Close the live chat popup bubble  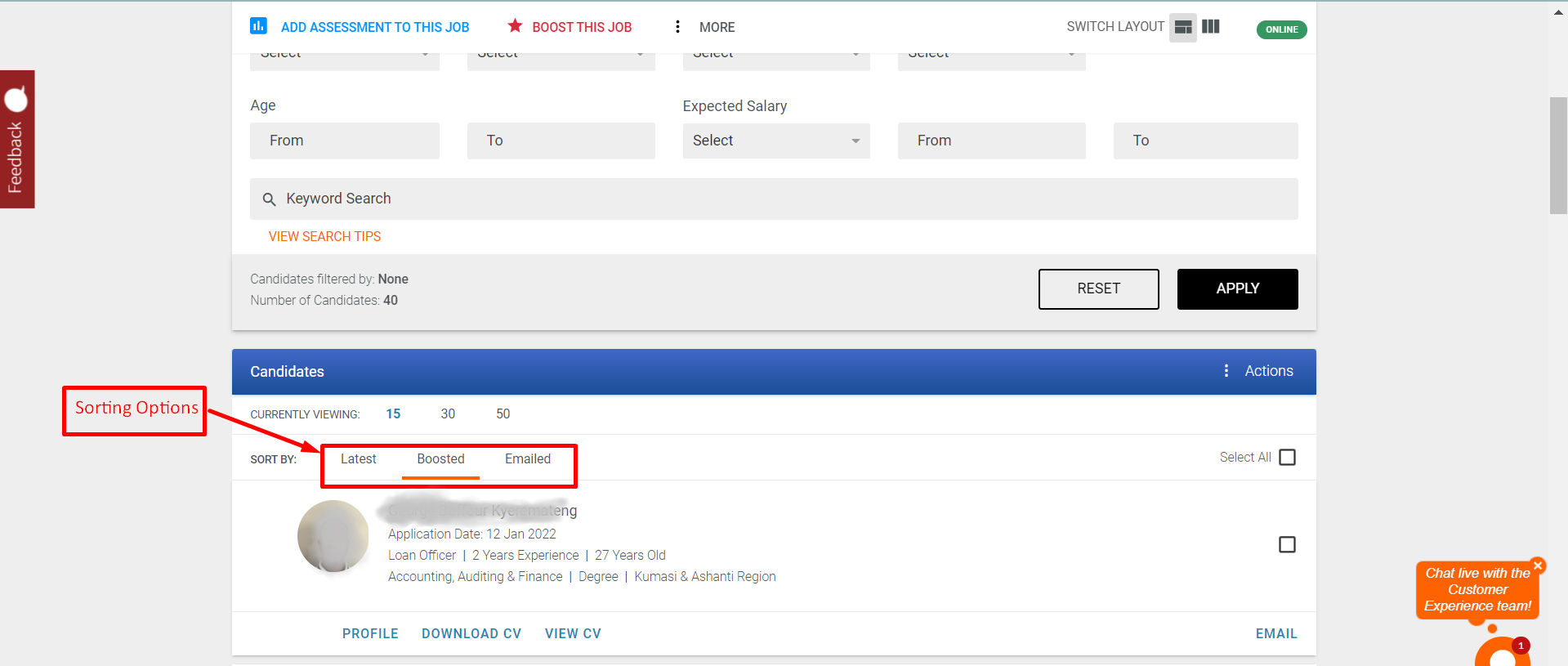[x=1538, y=565]
